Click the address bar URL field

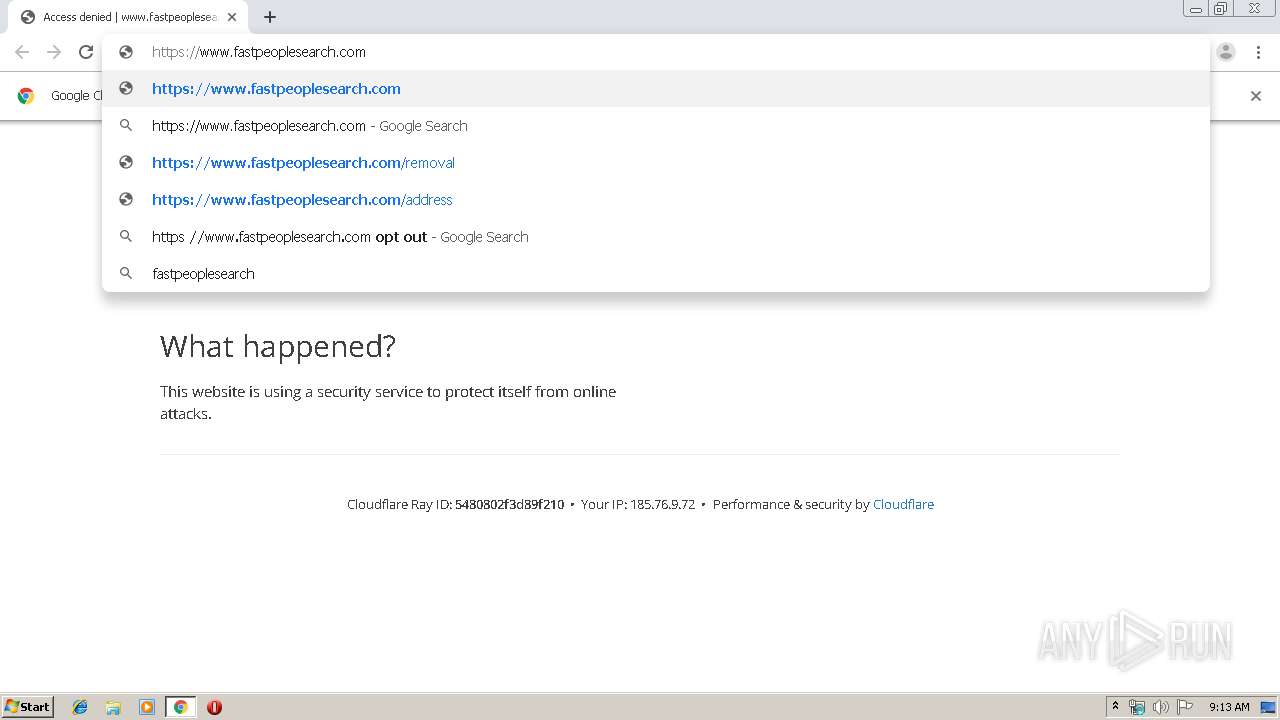[x=655, y=52]
